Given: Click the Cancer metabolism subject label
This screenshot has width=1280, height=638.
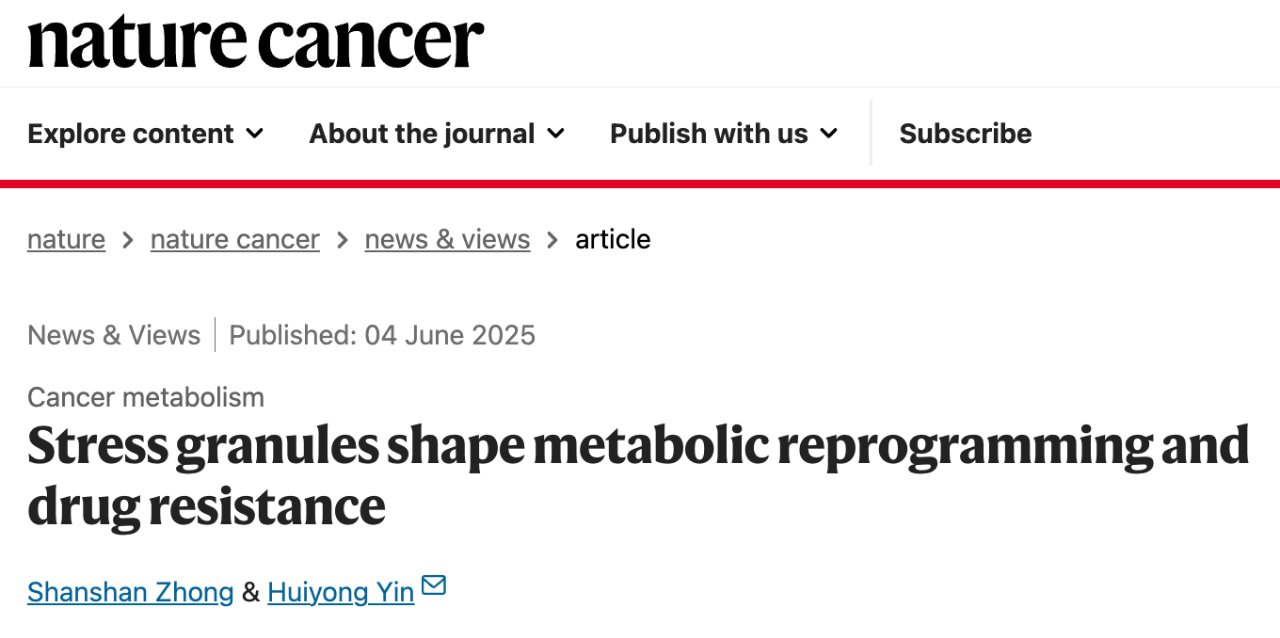Looking at the screenshot, I should [146, 397].
